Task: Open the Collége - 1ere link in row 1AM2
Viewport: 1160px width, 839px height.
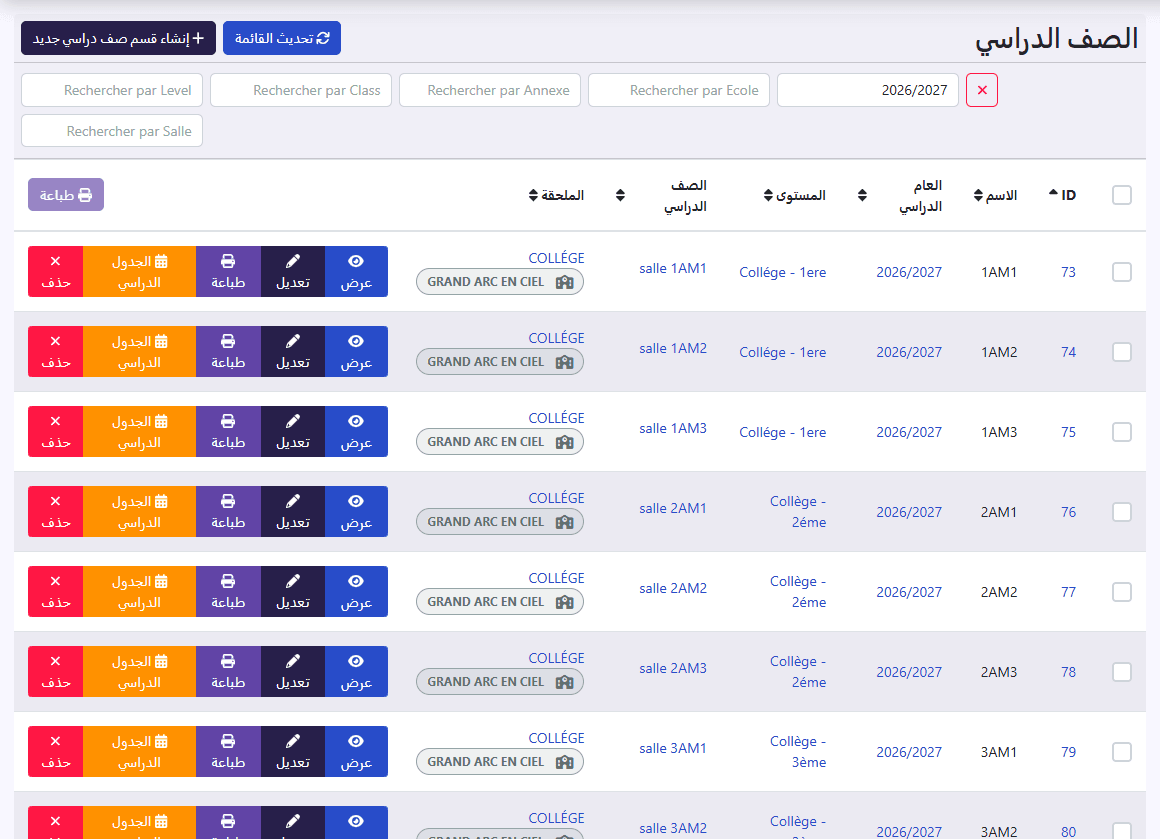Action: point(783,352)
